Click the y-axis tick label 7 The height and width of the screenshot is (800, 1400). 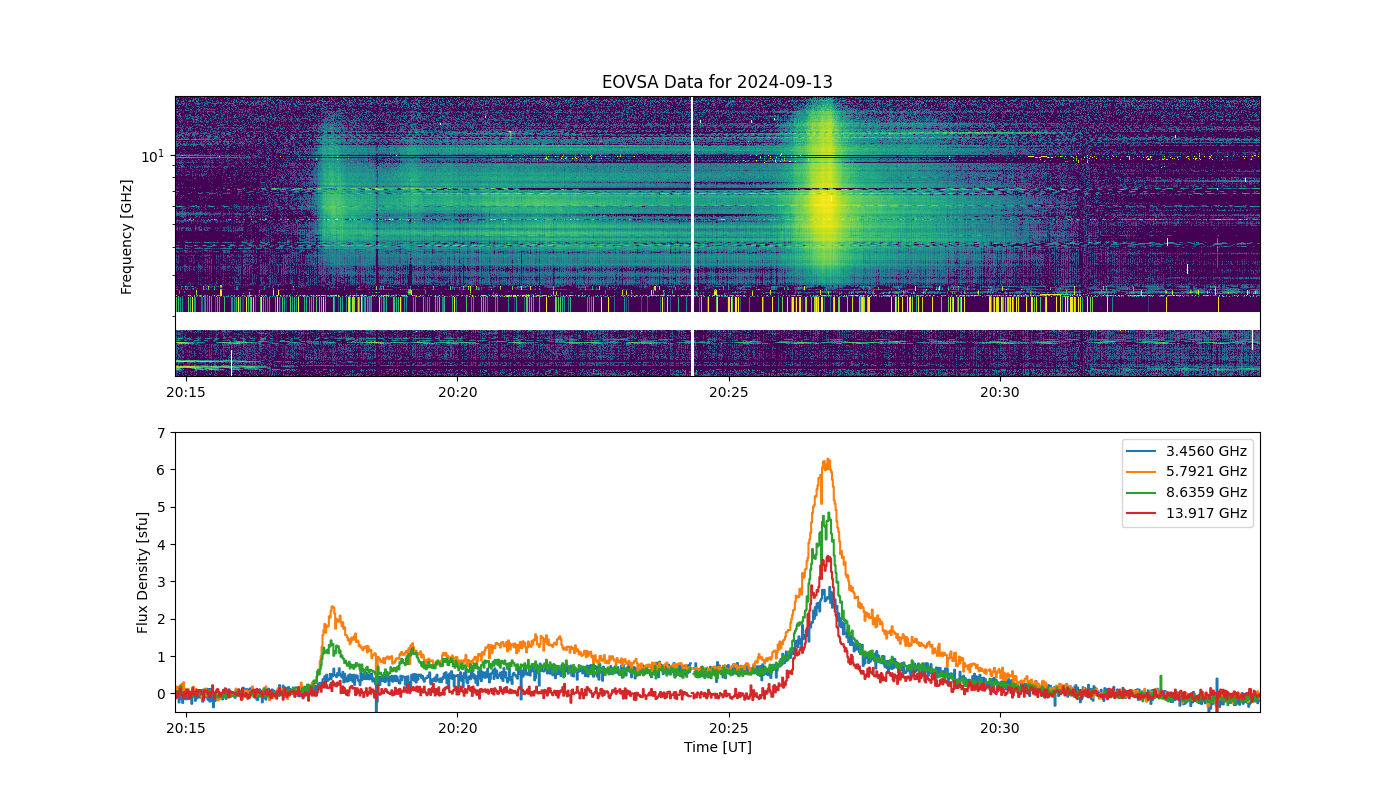click(161, 433)
